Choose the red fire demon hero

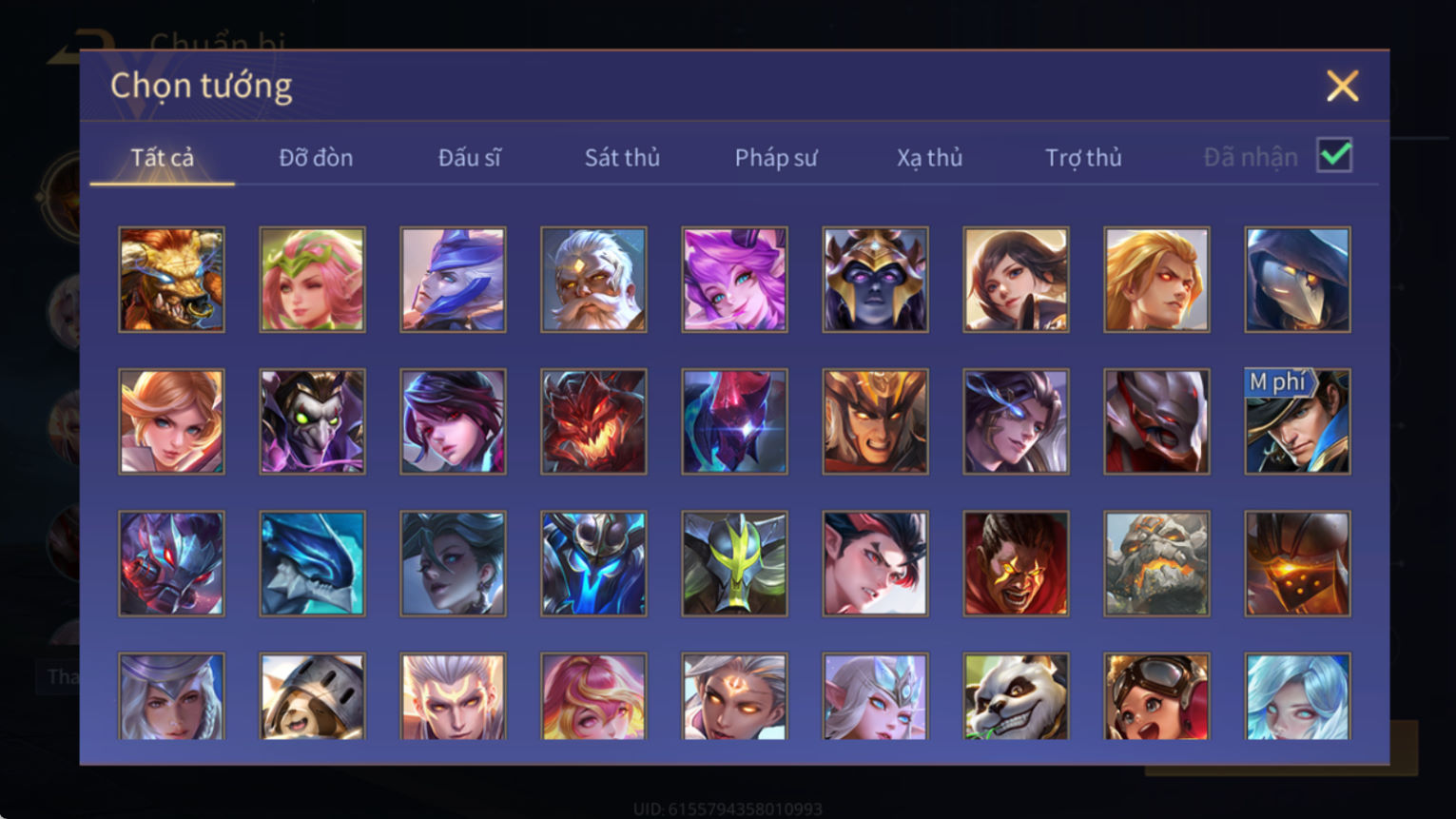pos(593,421)
